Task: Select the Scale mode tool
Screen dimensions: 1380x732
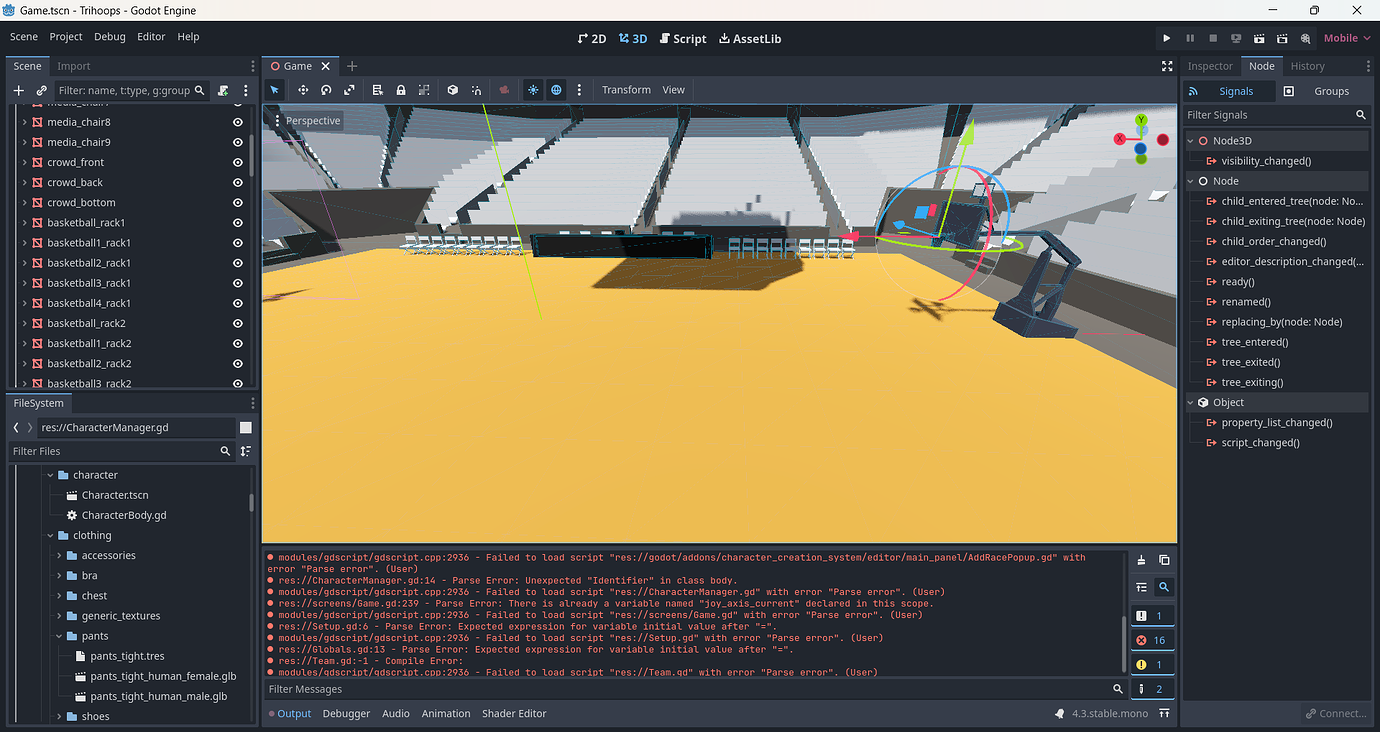Action: [349, 90]
